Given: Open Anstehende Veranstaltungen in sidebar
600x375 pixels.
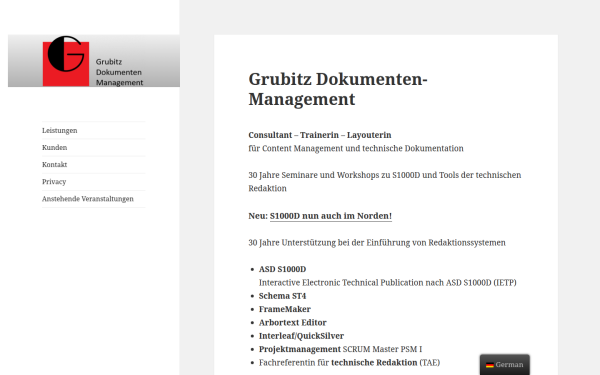Looking at the screenshot, I should click(x=88, y=199).
